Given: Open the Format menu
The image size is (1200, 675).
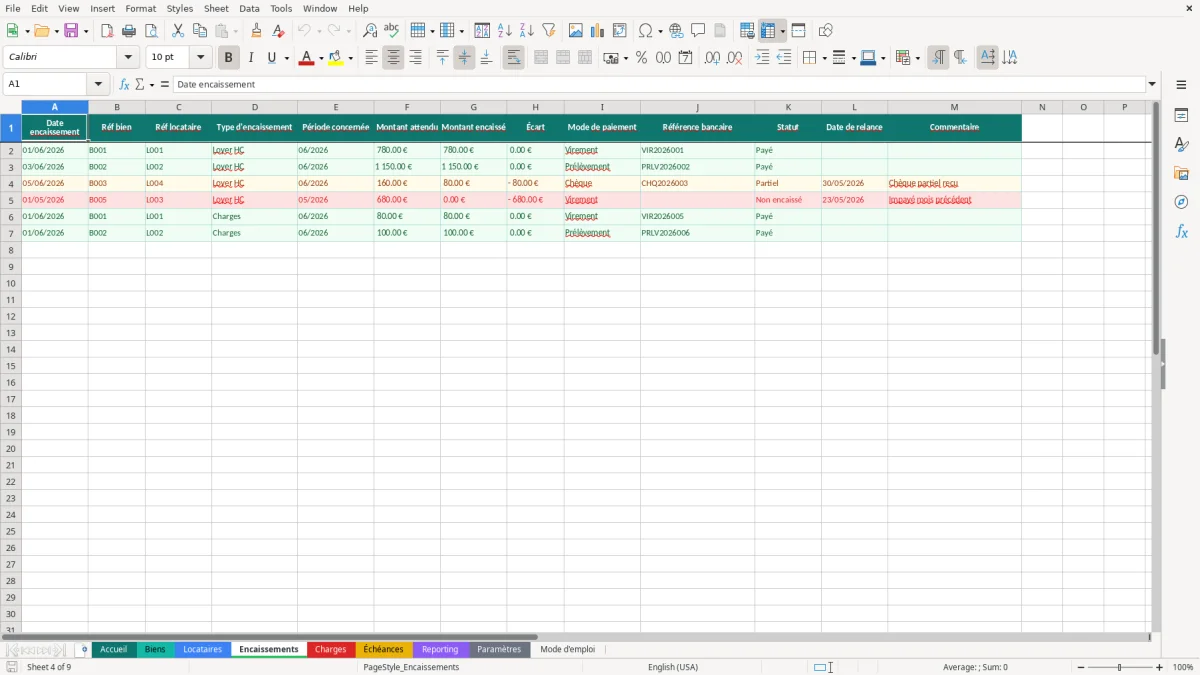Looking at the screenshot, I should [x=140, y=8].
